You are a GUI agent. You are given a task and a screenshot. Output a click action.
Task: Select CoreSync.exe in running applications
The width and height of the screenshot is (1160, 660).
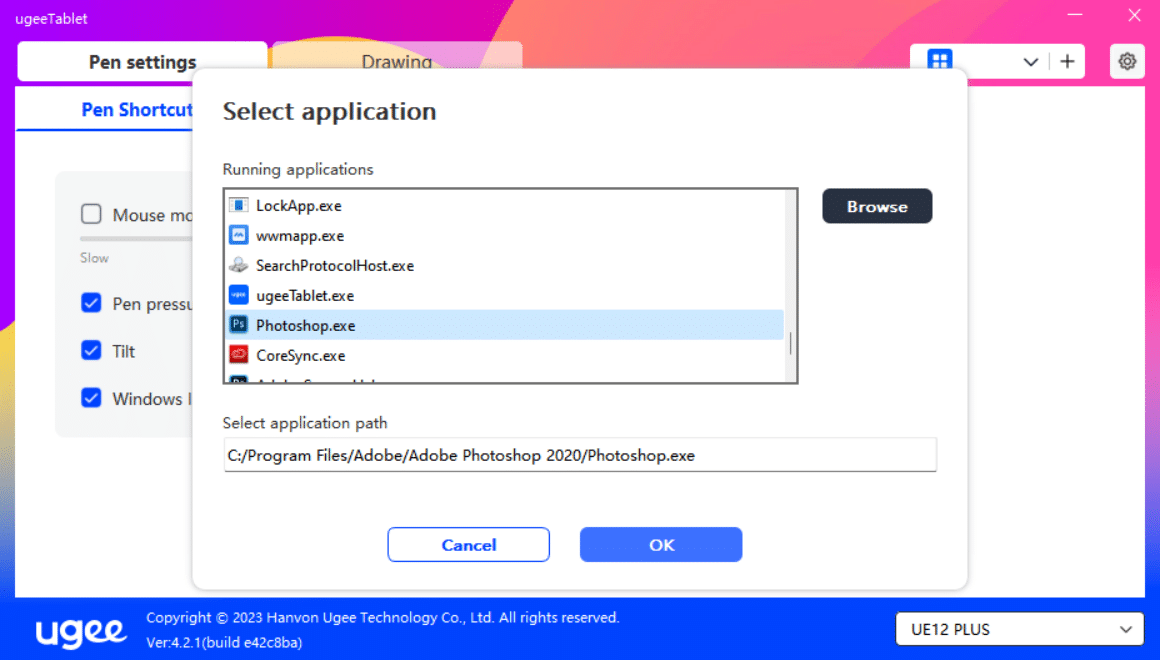pos(504,355)
